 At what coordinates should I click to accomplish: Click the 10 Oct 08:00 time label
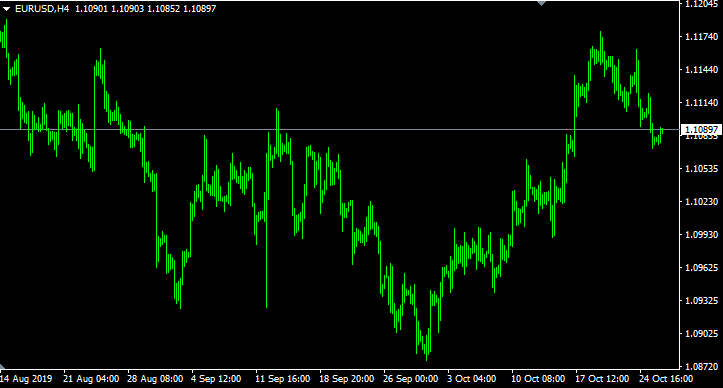(538, 379)
